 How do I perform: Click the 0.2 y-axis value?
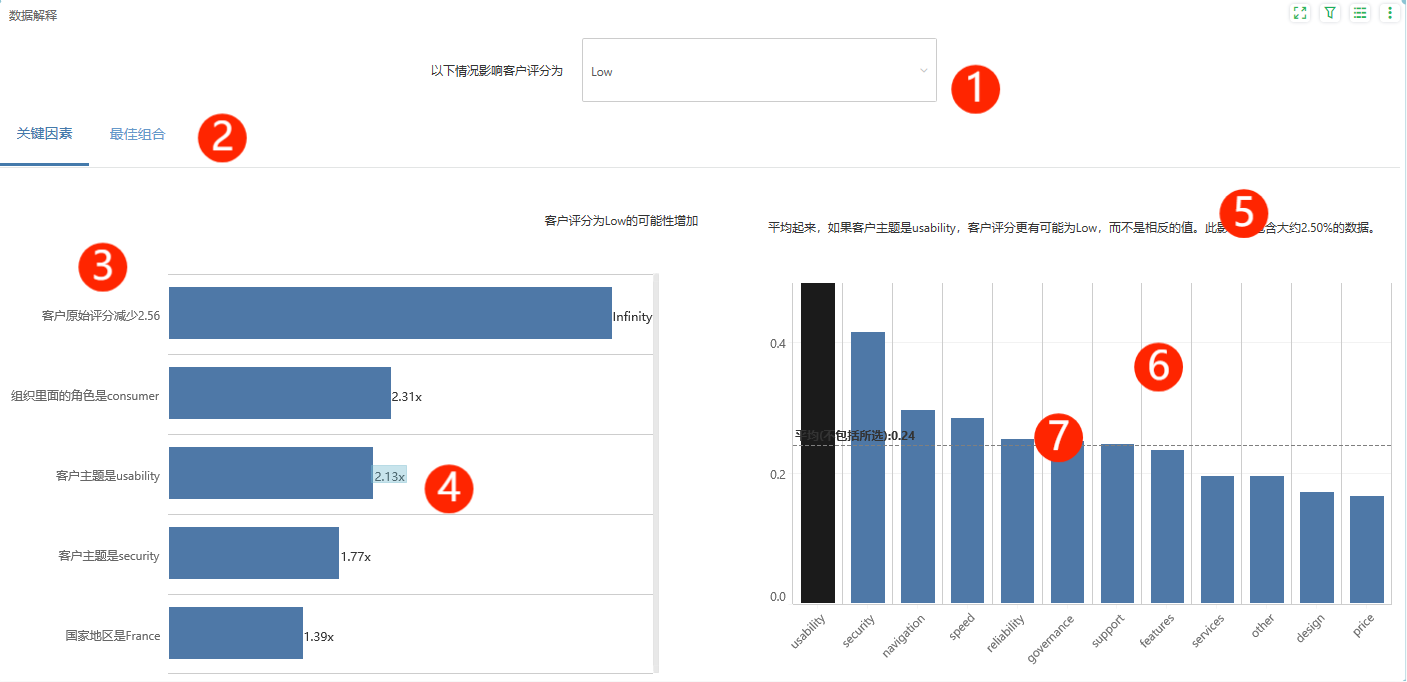(778, 474)
